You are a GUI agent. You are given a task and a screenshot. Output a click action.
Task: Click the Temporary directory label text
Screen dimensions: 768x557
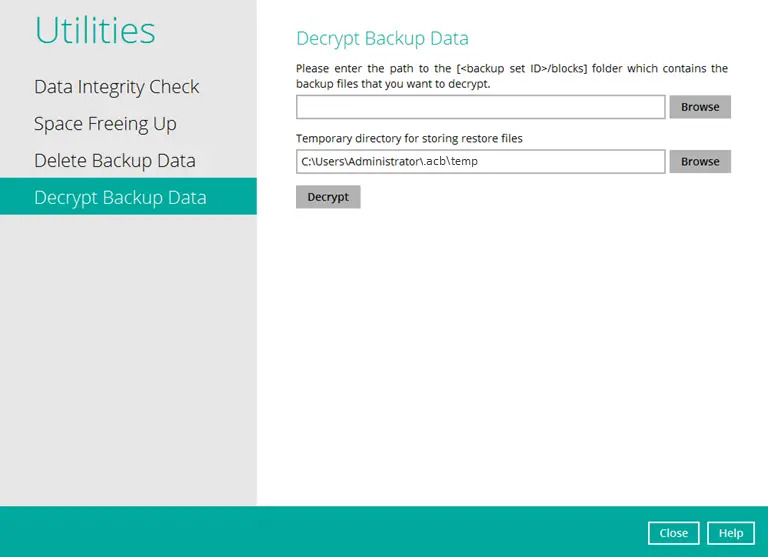pos(409,138)
